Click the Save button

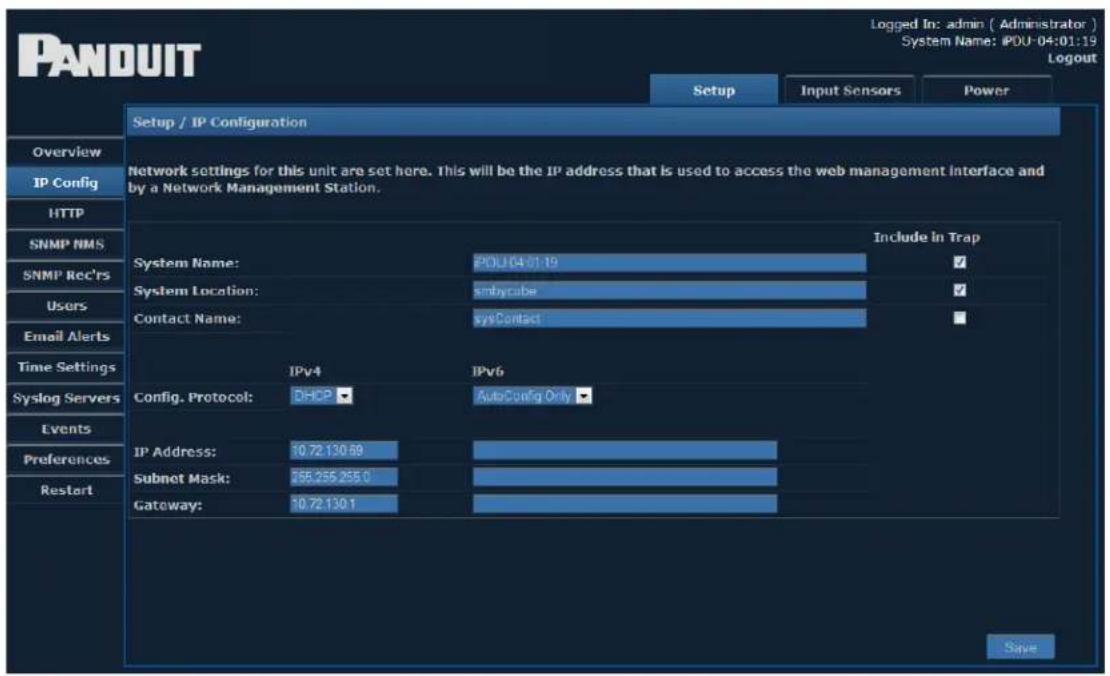pyautogui.click(x=1020, y=647)
